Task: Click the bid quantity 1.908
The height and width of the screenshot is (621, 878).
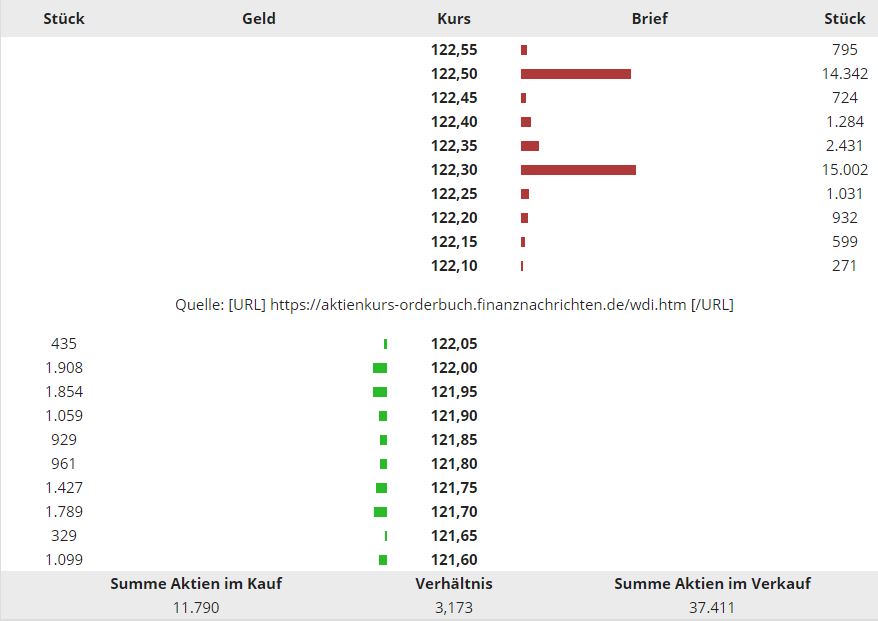Action: pyautogui.click(x=64, y=367)
